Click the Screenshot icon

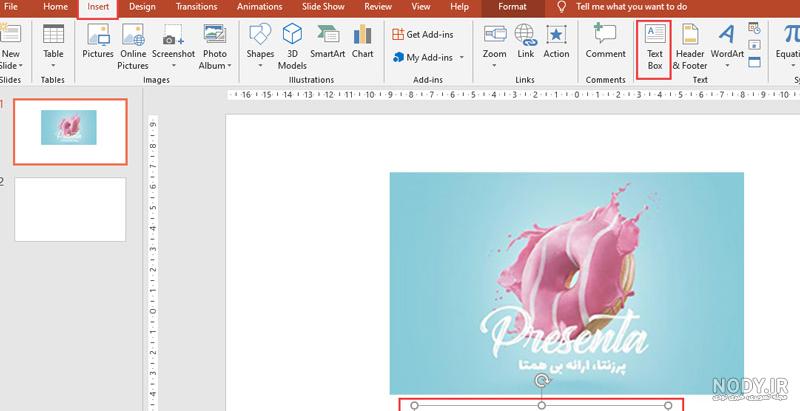click(173, 35)
